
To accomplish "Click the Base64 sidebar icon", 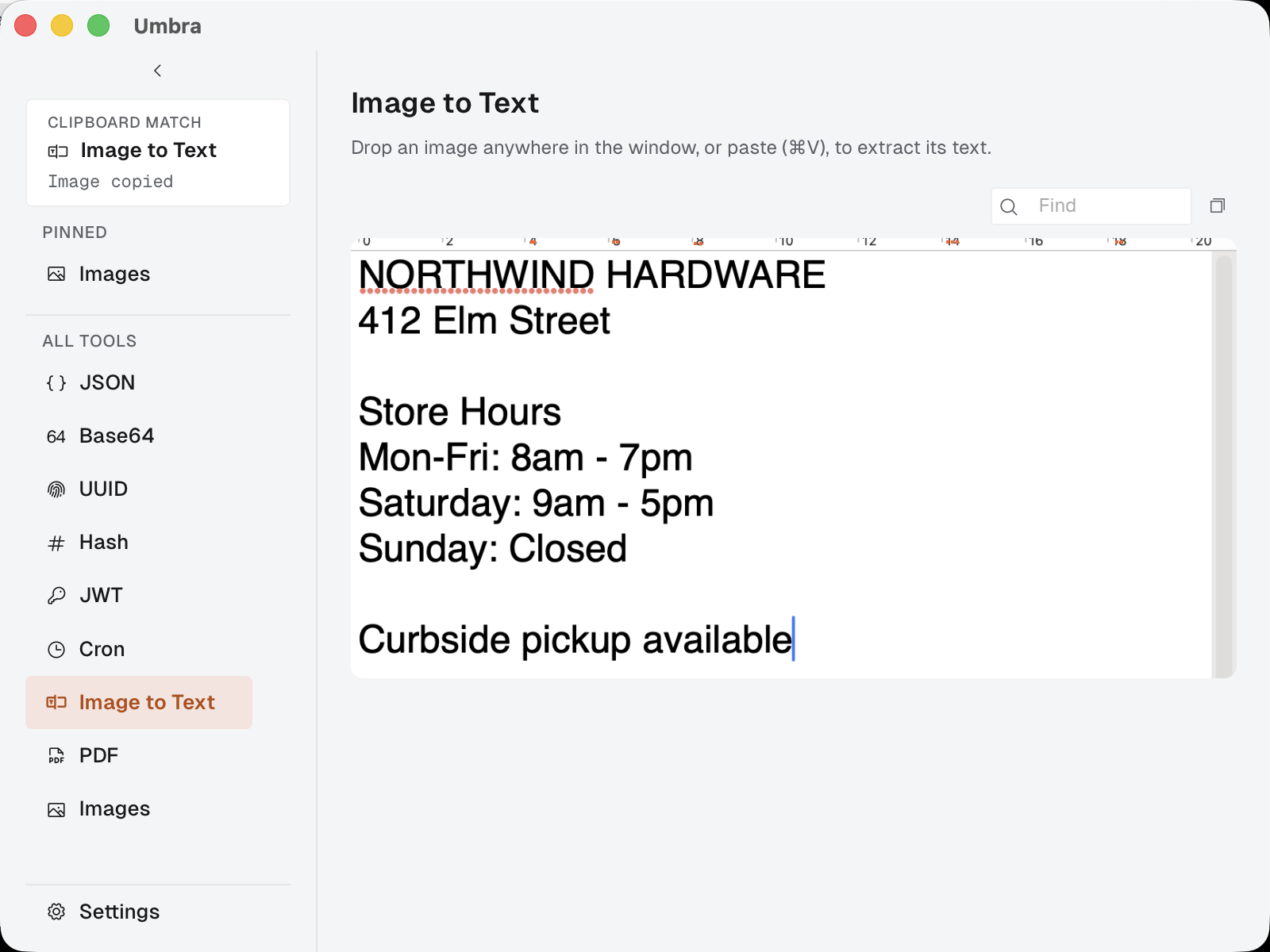I will [56, 436].
